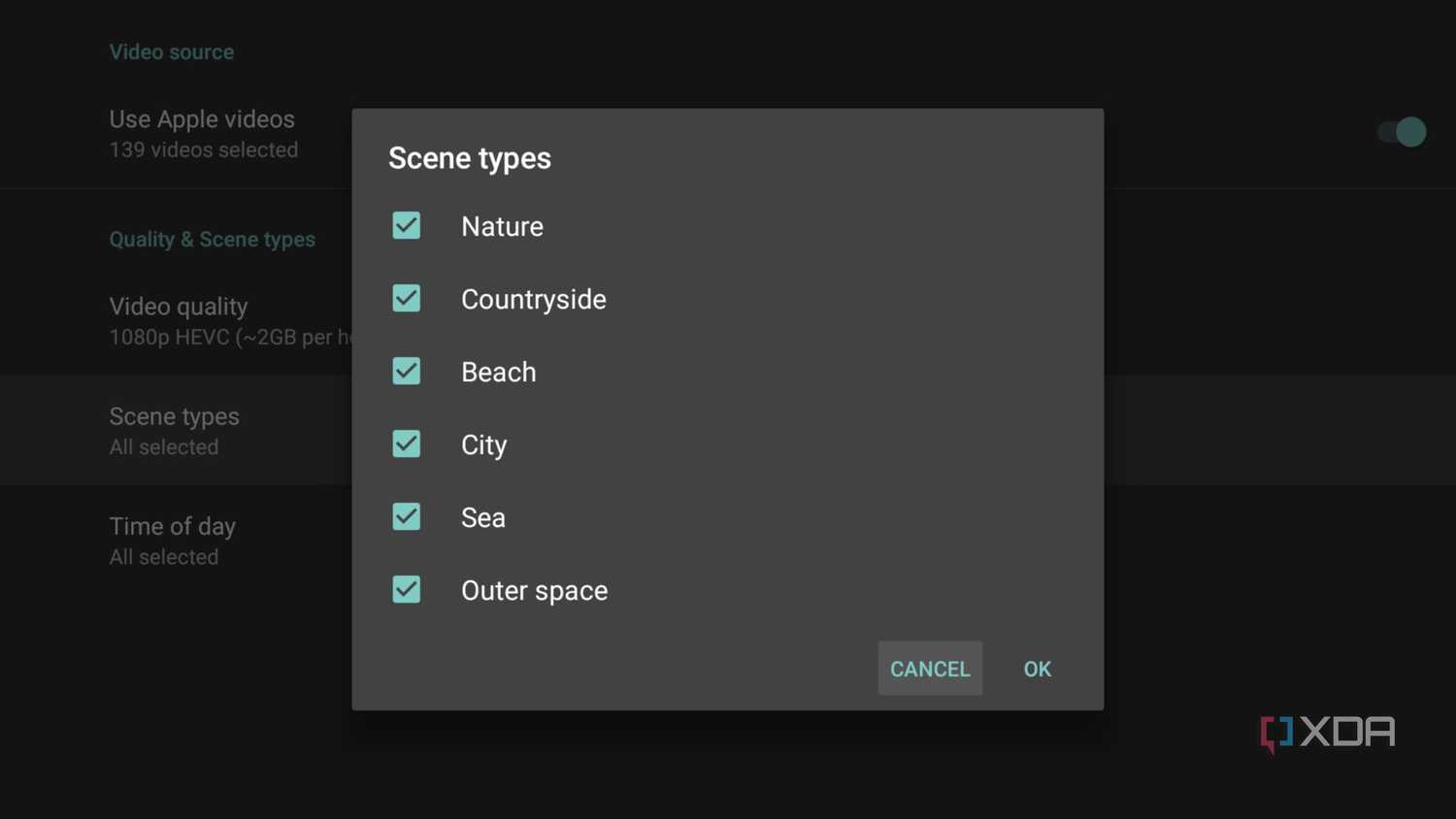Click the Countryside label text
This screenshot has width=1456, height=819.
[x=534, y=299]
